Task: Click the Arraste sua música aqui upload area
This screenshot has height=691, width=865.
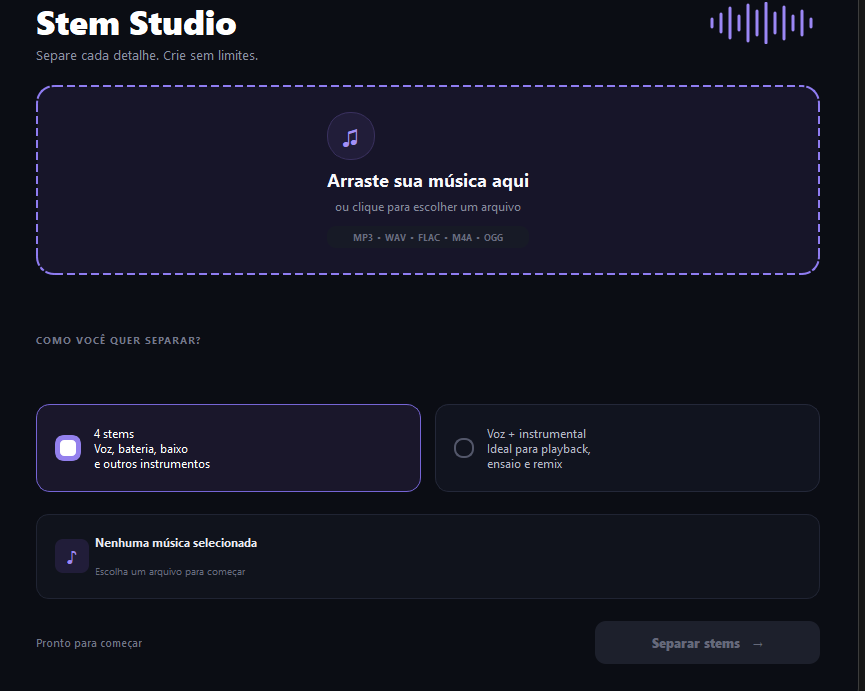Action: coord(428,180)
